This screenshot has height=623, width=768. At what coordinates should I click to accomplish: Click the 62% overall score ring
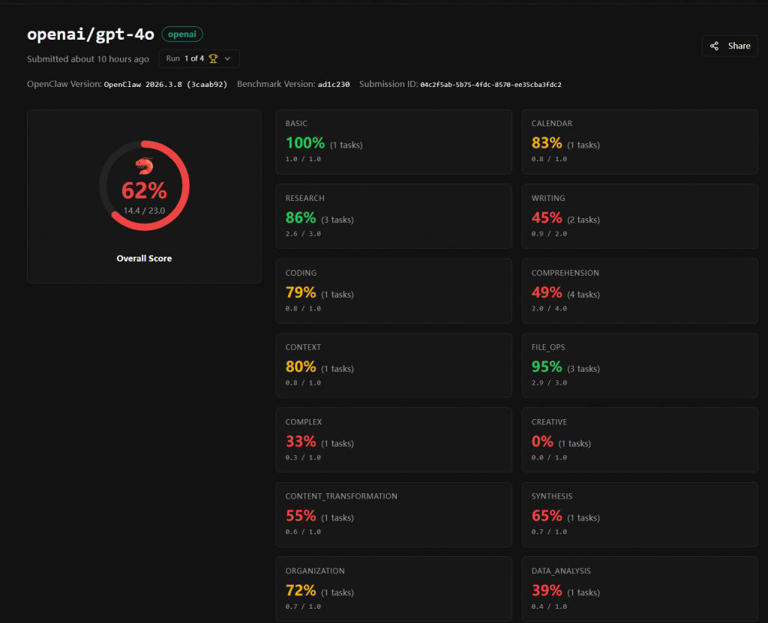(x=144, y=186)
